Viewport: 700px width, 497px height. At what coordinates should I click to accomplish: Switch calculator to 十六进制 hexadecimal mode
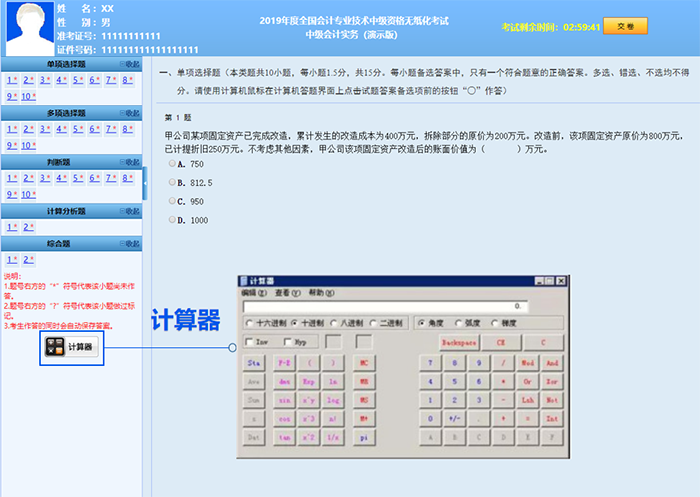tap(250, 323)
